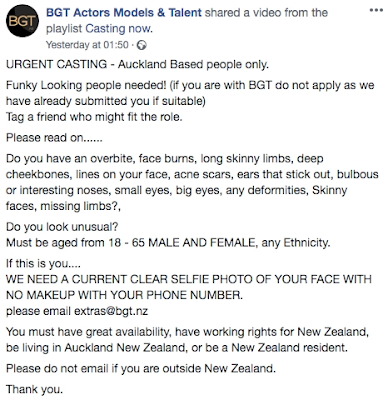
Task: Click the overbite and face burns paragraph
Action: click(192, 182)
